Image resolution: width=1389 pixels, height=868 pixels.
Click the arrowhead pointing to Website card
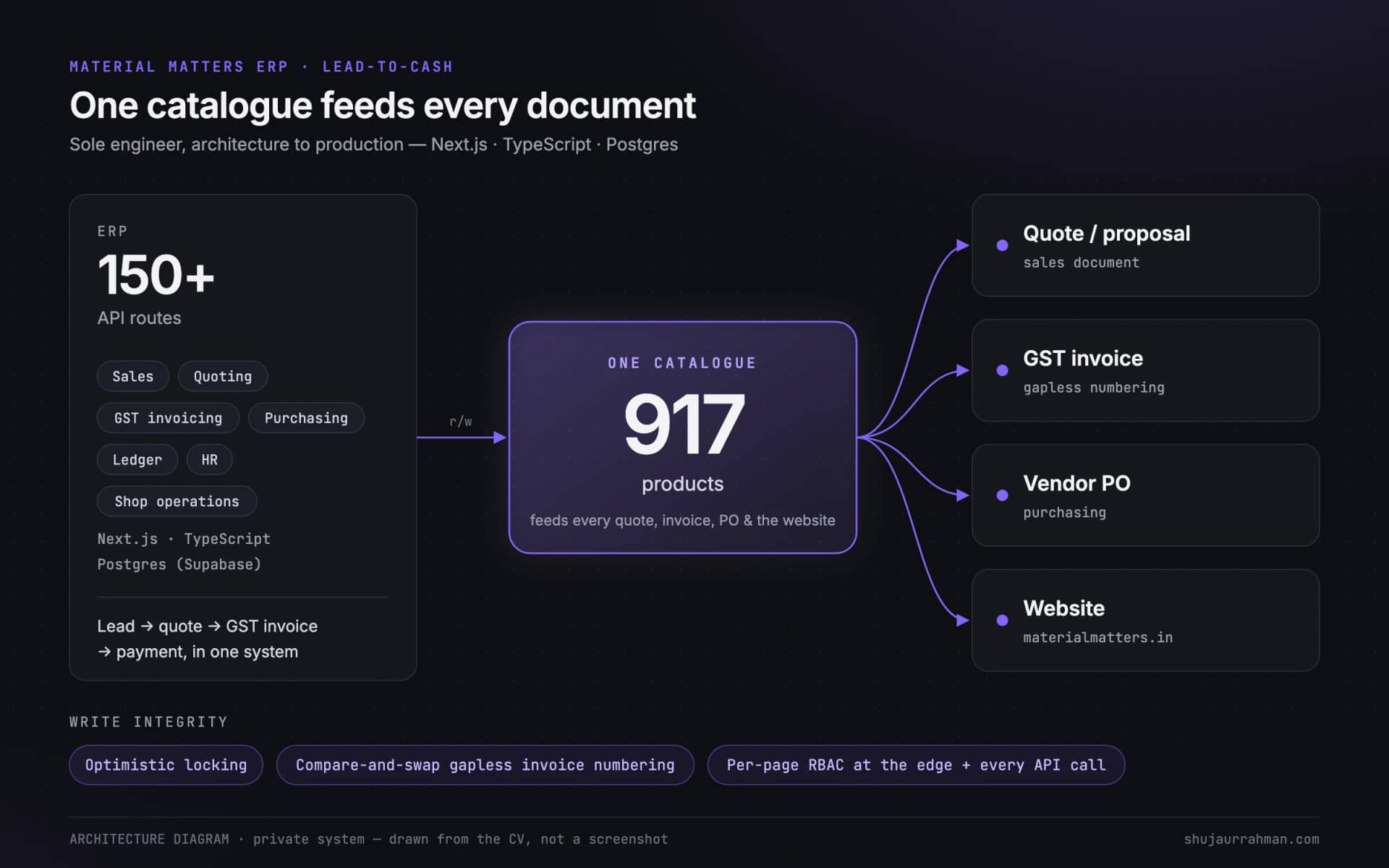[963, 620]
